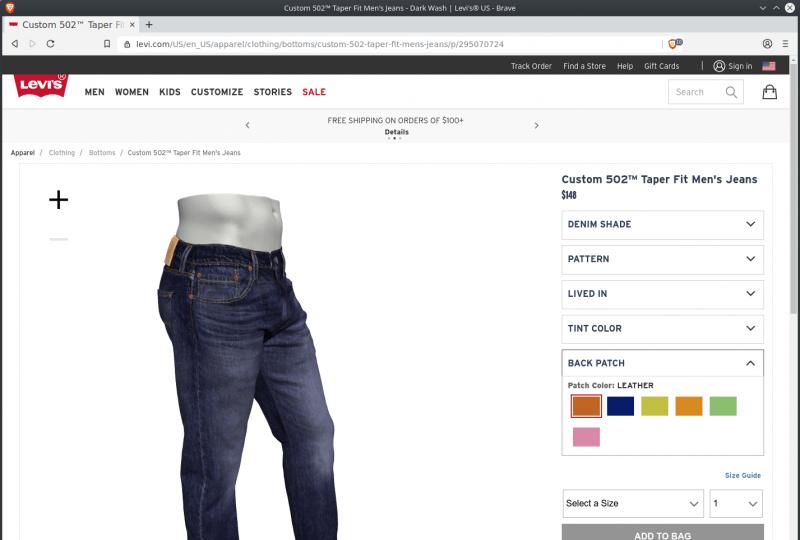Open the Help link
This screenshot has height=540, width=800.
click(624, 66)
